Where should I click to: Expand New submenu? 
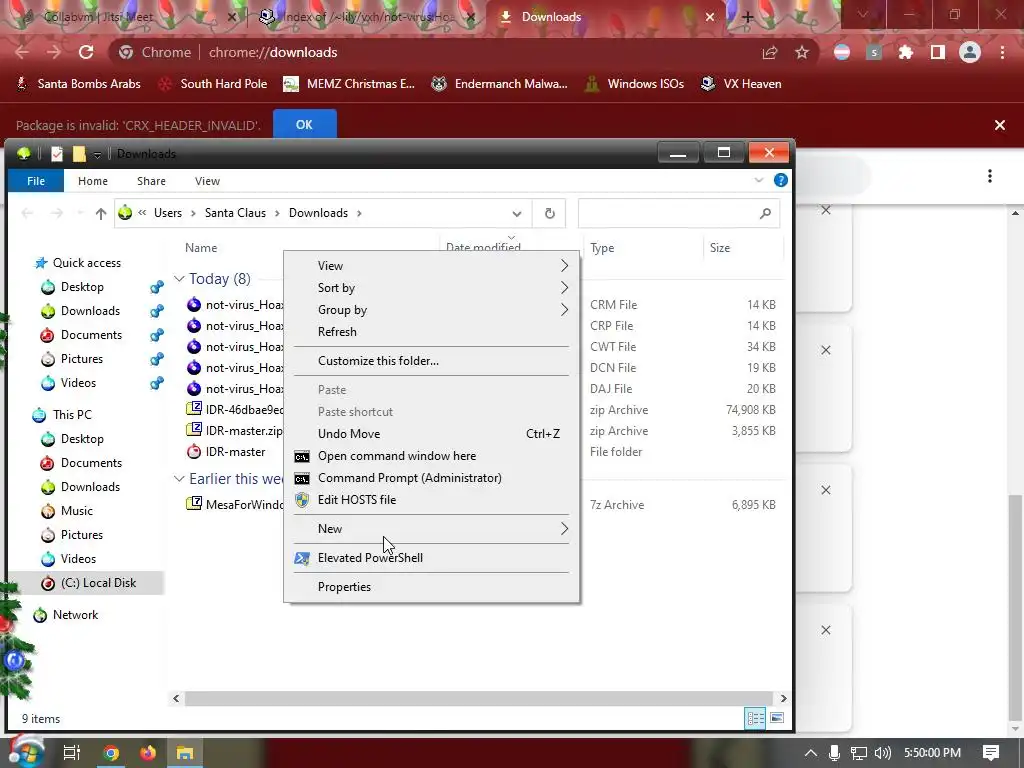click(x=432, y=529)
